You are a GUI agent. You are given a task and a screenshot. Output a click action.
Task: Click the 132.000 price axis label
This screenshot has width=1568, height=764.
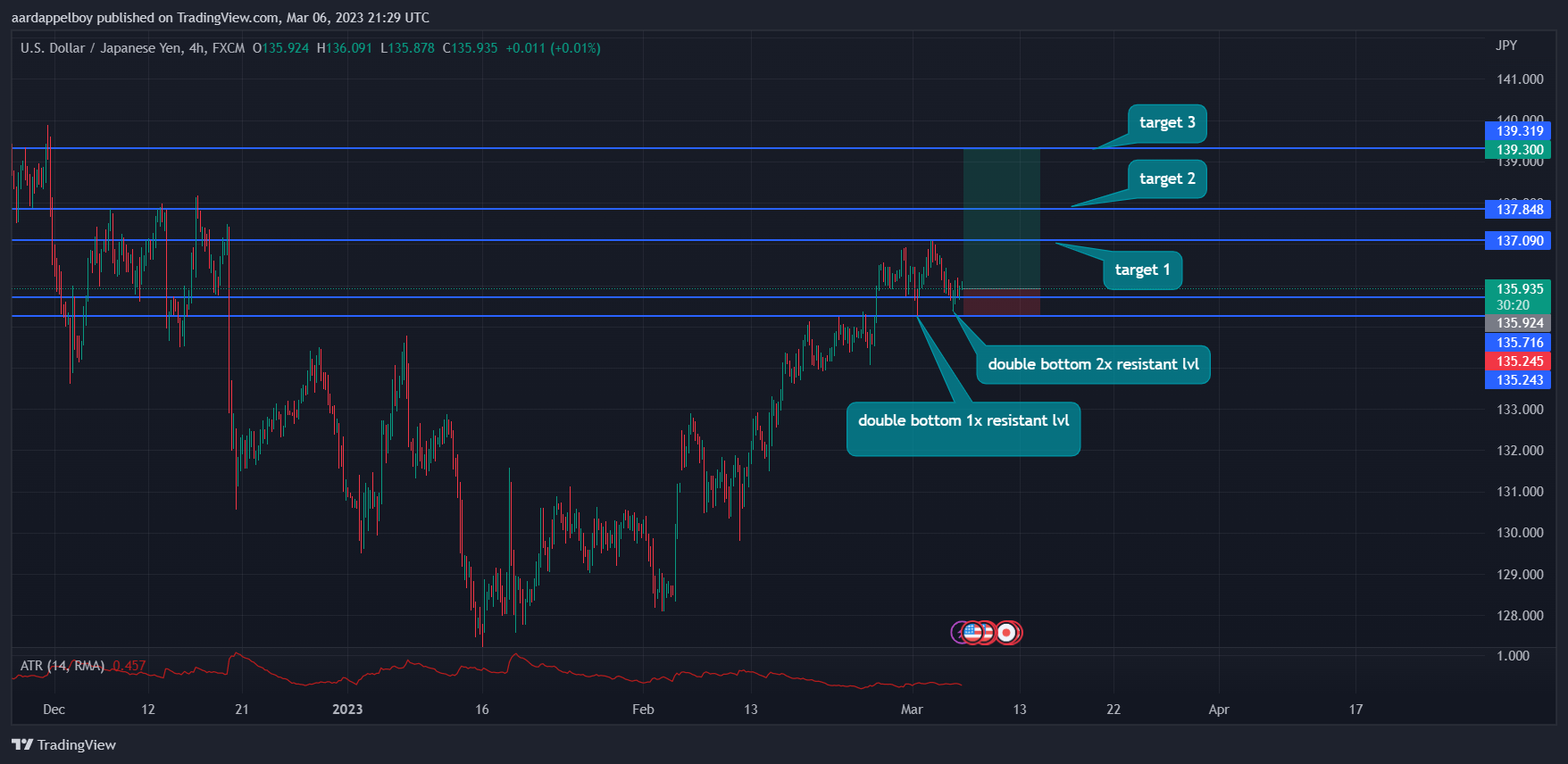click(1520, 451)
